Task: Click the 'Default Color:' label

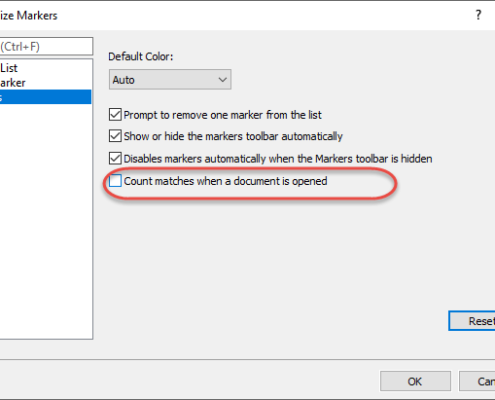Action: (x=141, y=56)
